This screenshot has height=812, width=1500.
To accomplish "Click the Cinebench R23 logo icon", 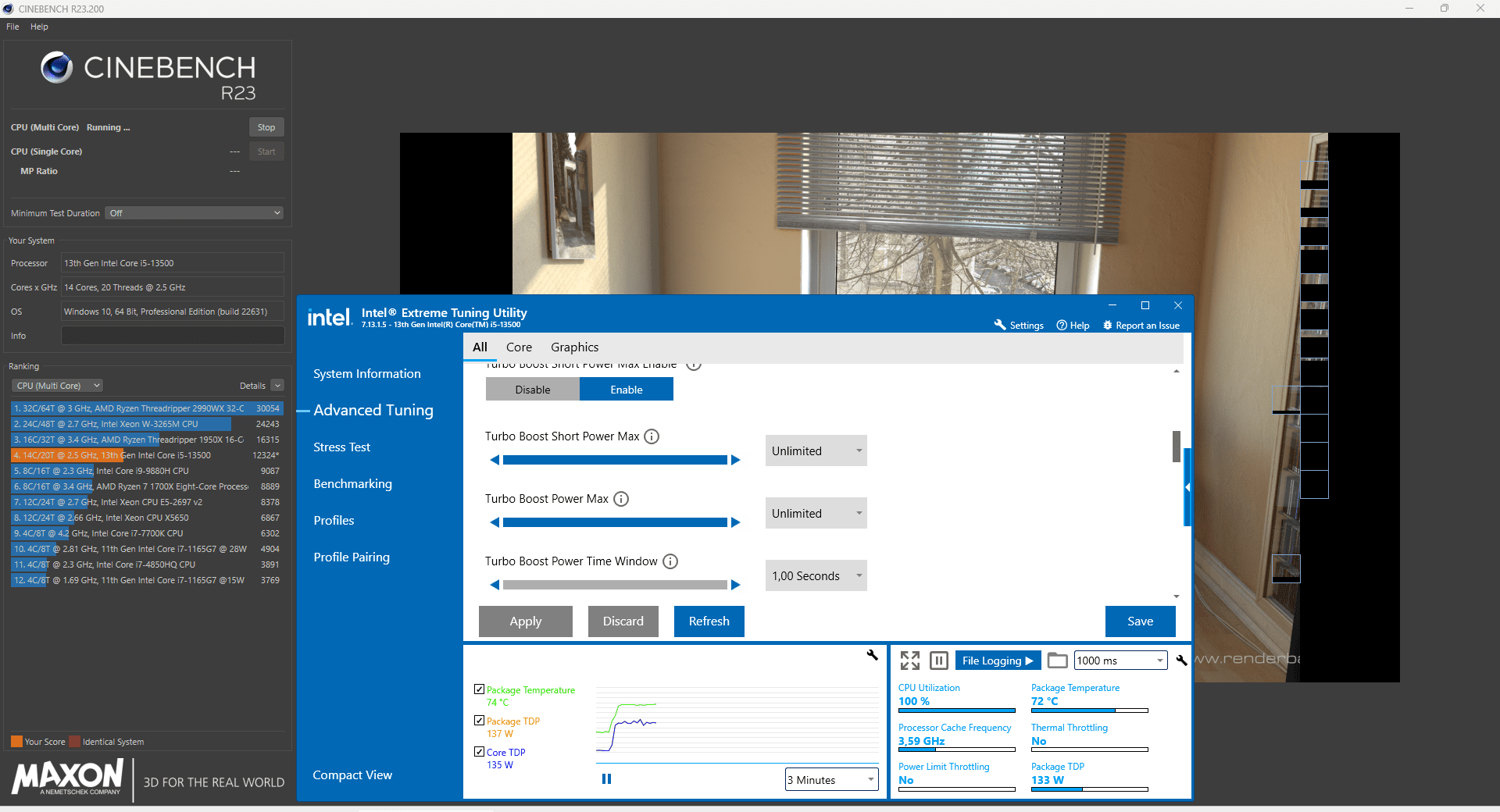I will (57, 68).
